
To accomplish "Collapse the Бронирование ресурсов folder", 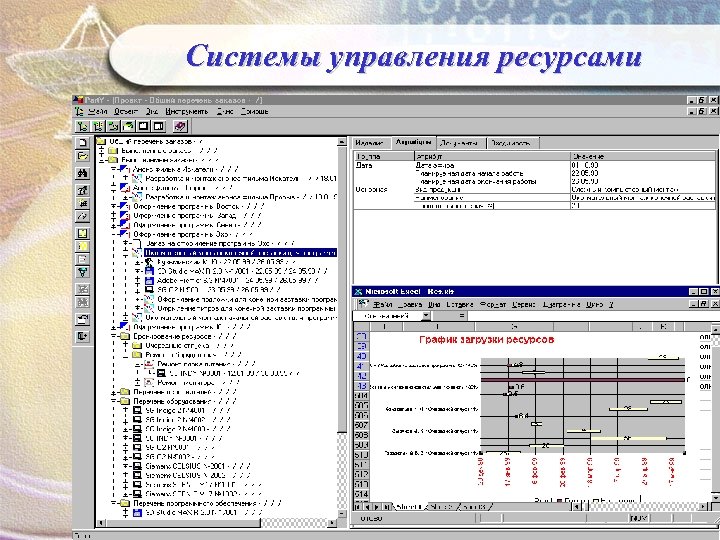I will click(113, 336).
